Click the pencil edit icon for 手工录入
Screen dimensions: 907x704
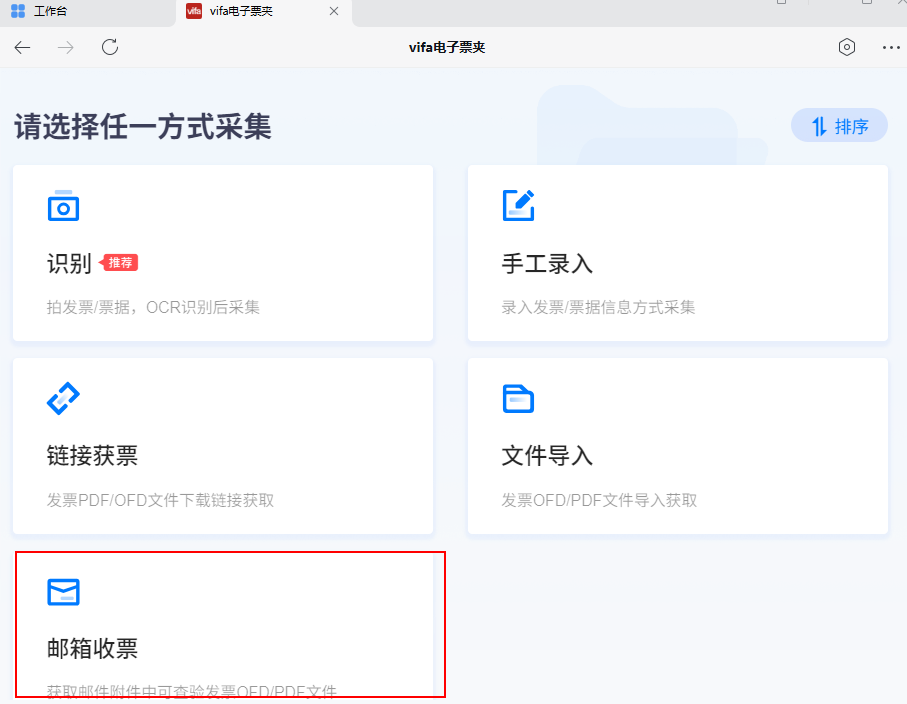(x=518, y=205)
